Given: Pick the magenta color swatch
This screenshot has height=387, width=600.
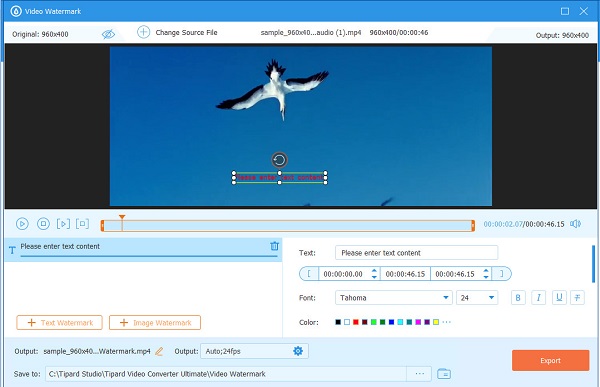Looking at the screenshot, I should 418,322.
